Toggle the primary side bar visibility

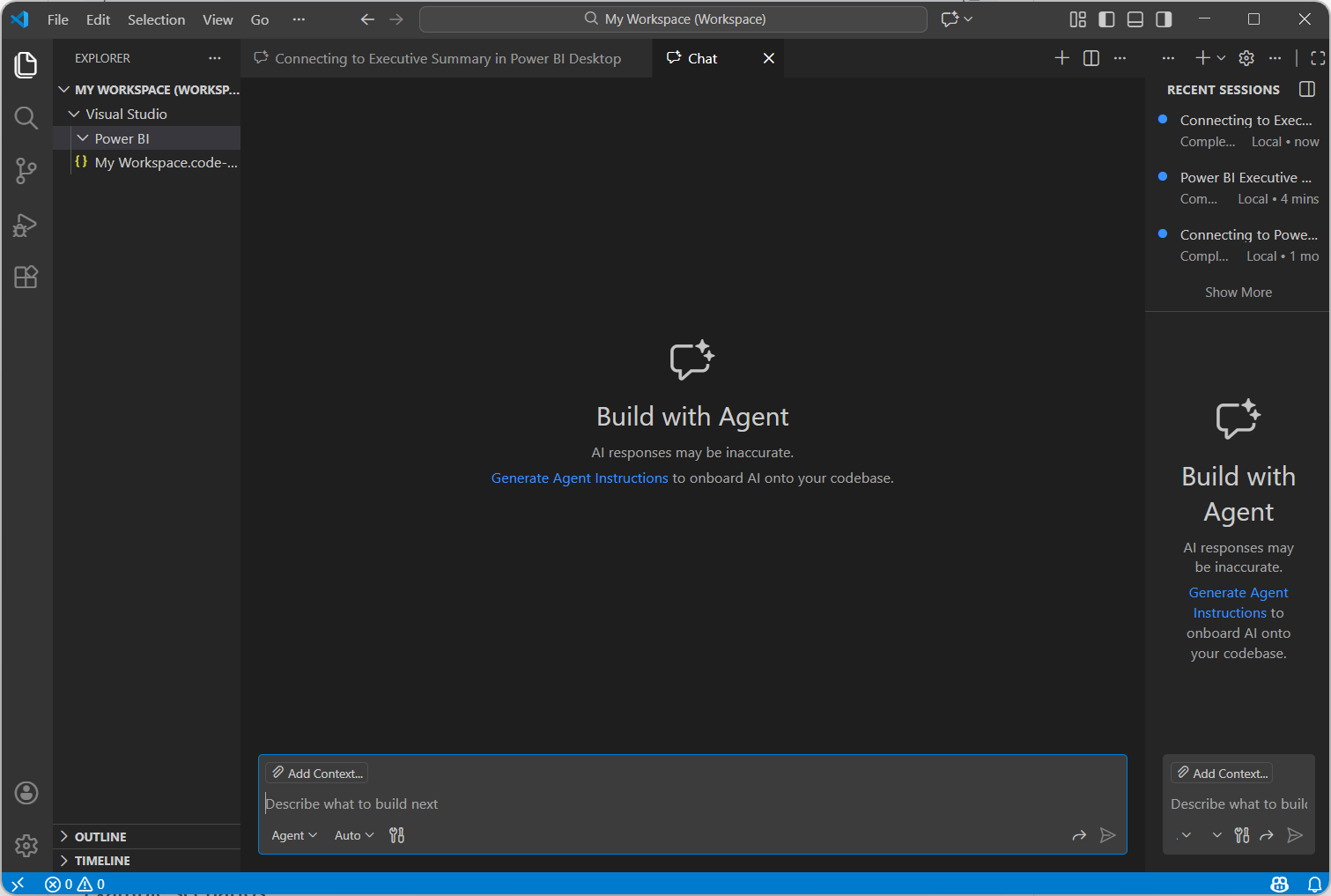(1107, 19)
